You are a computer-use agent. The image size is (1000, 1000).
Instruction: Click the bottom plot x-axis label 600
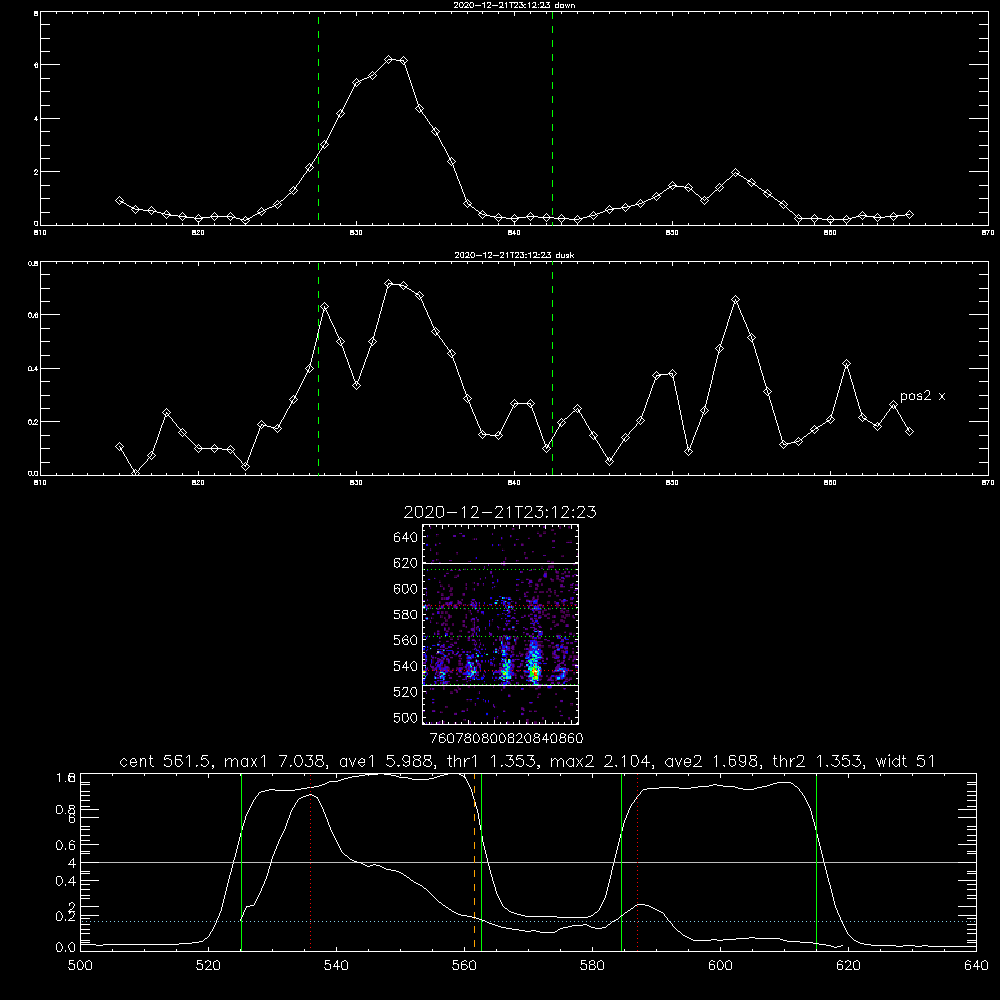720,966
